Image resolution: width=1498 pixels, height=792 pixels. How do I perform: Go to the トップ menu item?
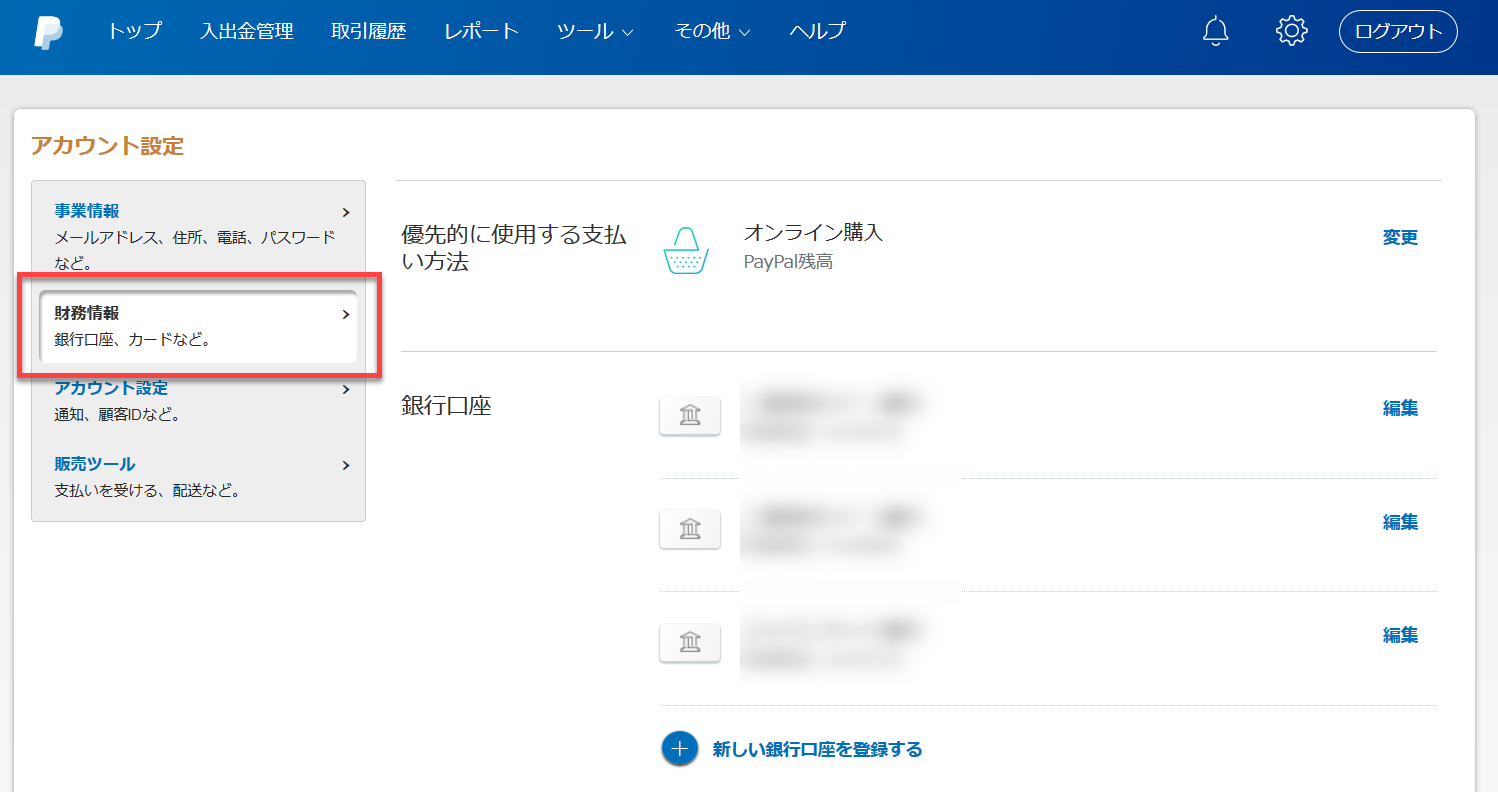(134, 32)
